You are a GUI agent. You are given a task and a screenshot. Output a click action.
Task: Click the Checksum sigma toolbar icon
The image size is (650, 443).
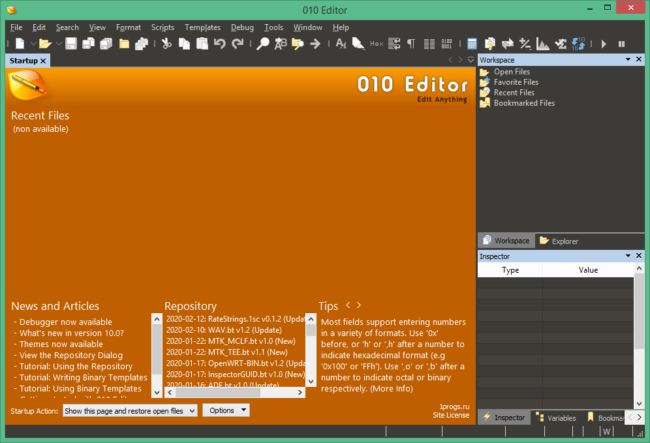(560, 44)
